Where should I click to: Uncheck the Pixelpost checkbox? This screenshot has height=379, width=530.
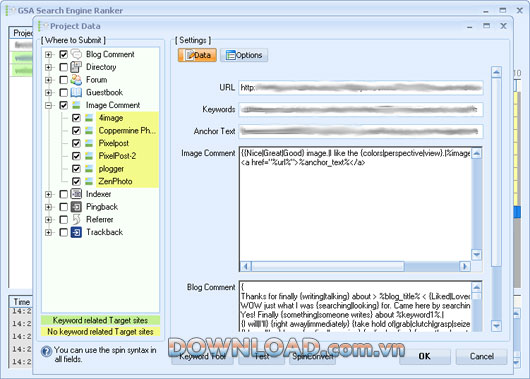76,143
